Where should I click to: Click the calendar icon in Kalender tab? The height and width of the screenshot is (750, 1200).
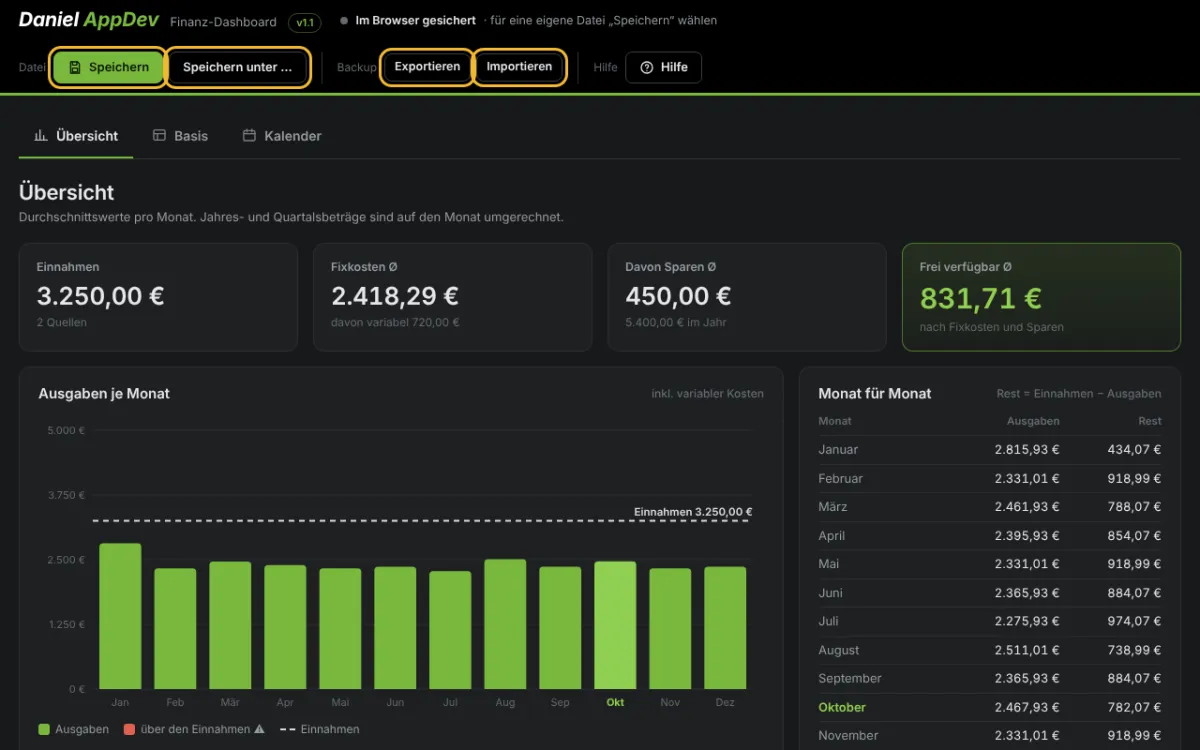pos(249,135)
